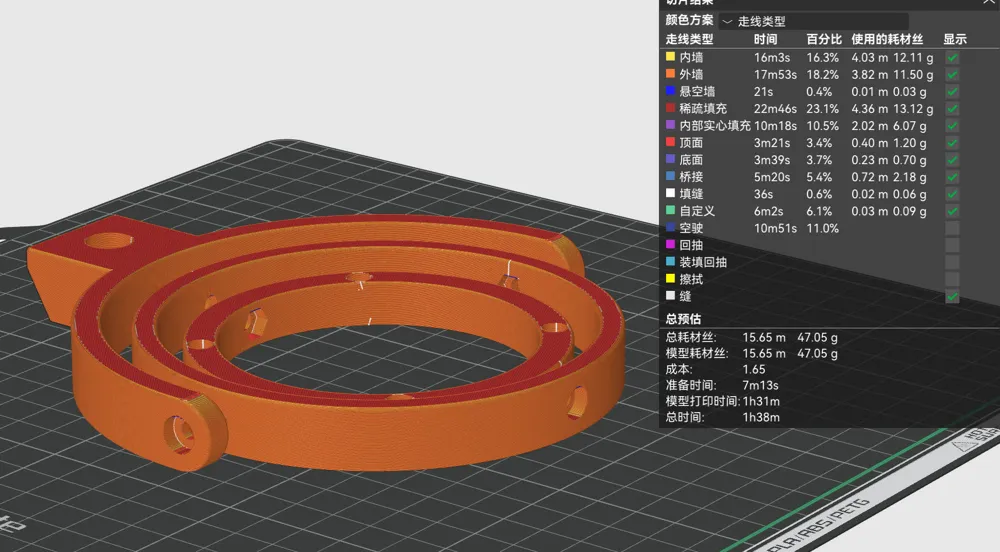Select the 内墙 time value 16m3s
1000x552 pixels.
[x=772, y=58]
